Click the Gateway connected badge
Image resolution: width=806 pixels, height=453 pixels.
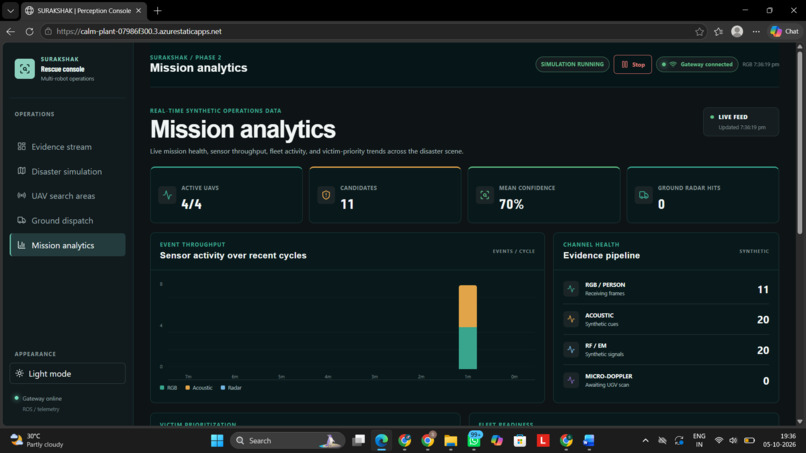pos(697,64)
